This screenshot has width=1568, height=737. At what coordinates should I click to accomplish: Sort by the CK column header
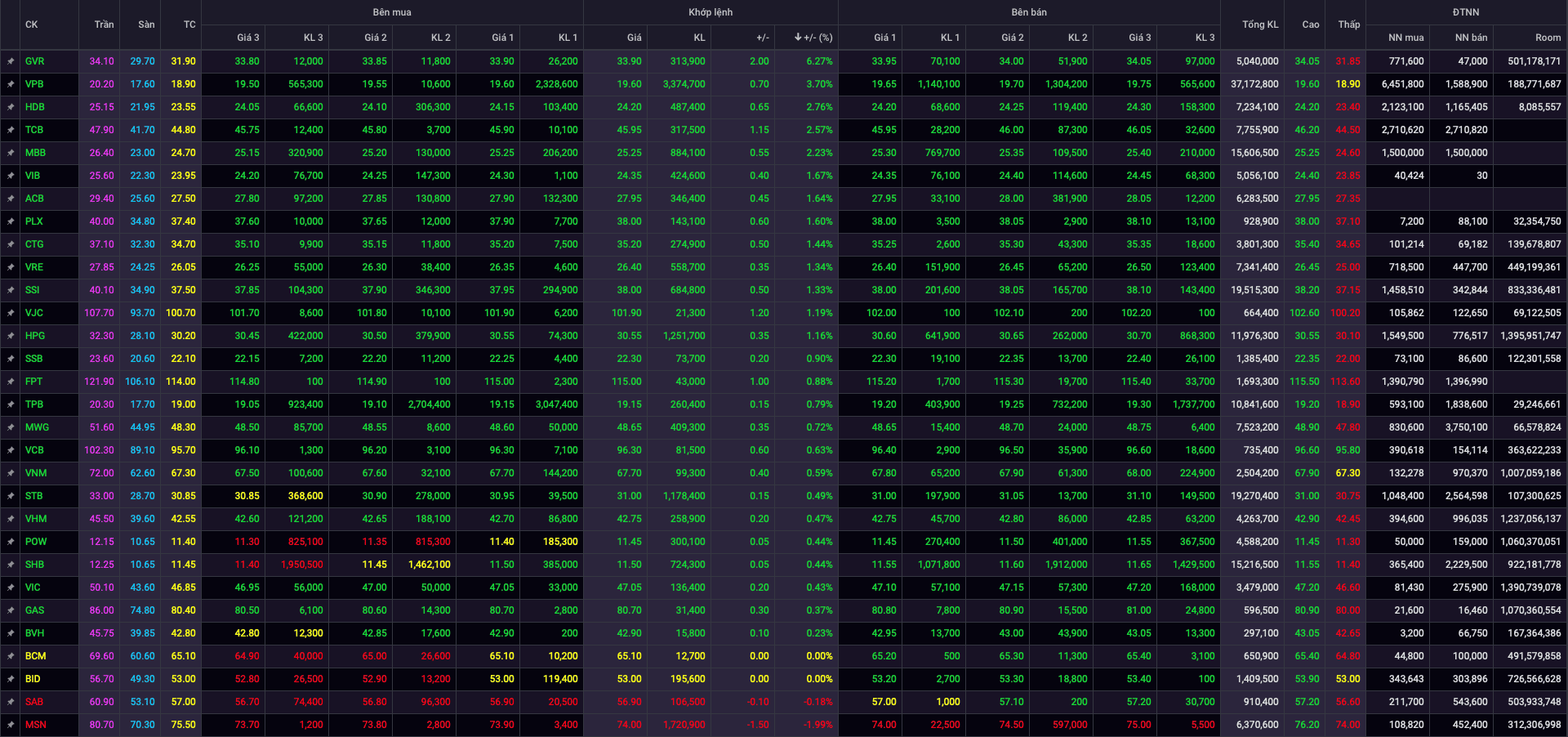pos(31,25)
